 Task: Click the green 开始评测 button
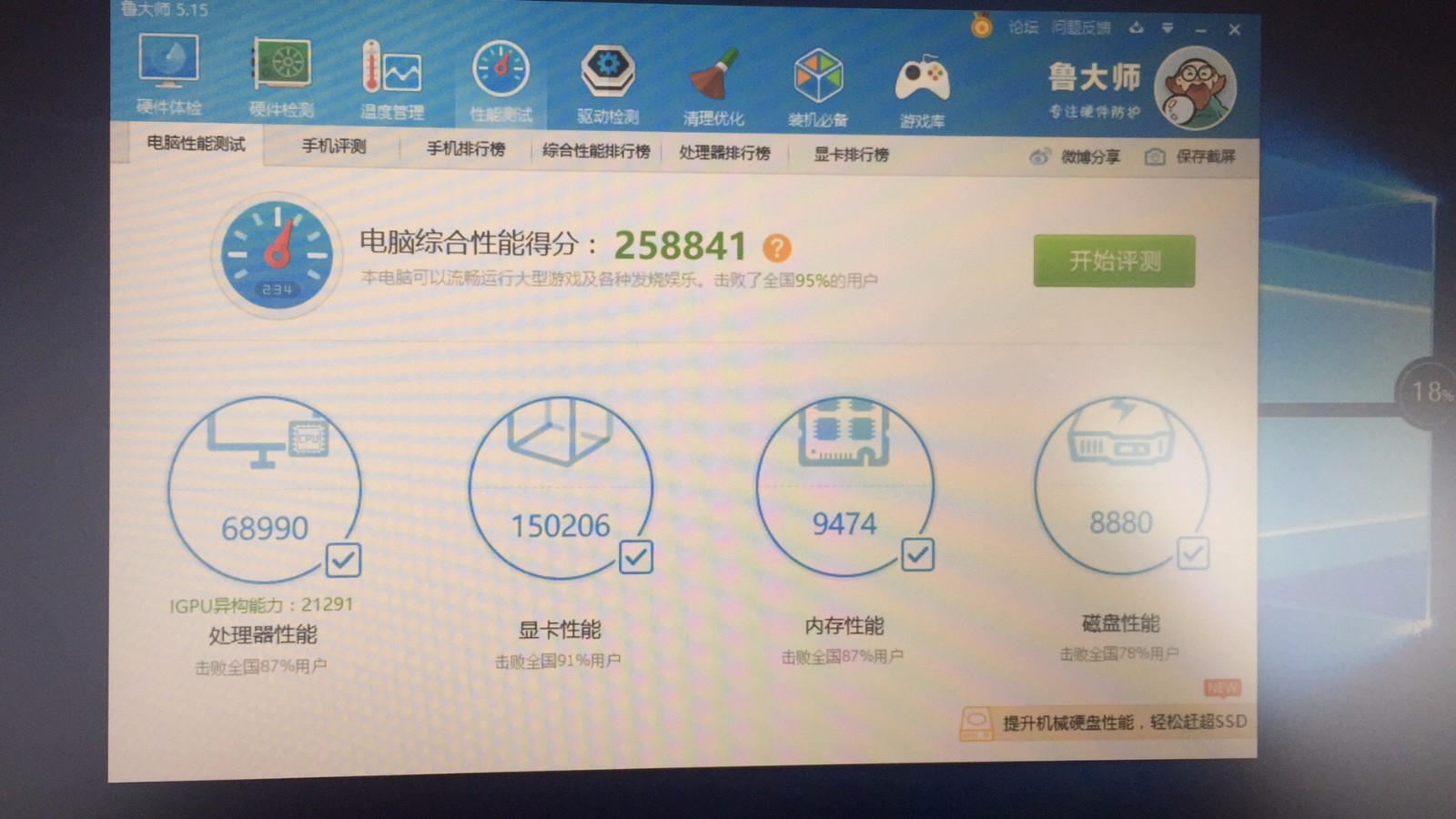[1114, 261]
